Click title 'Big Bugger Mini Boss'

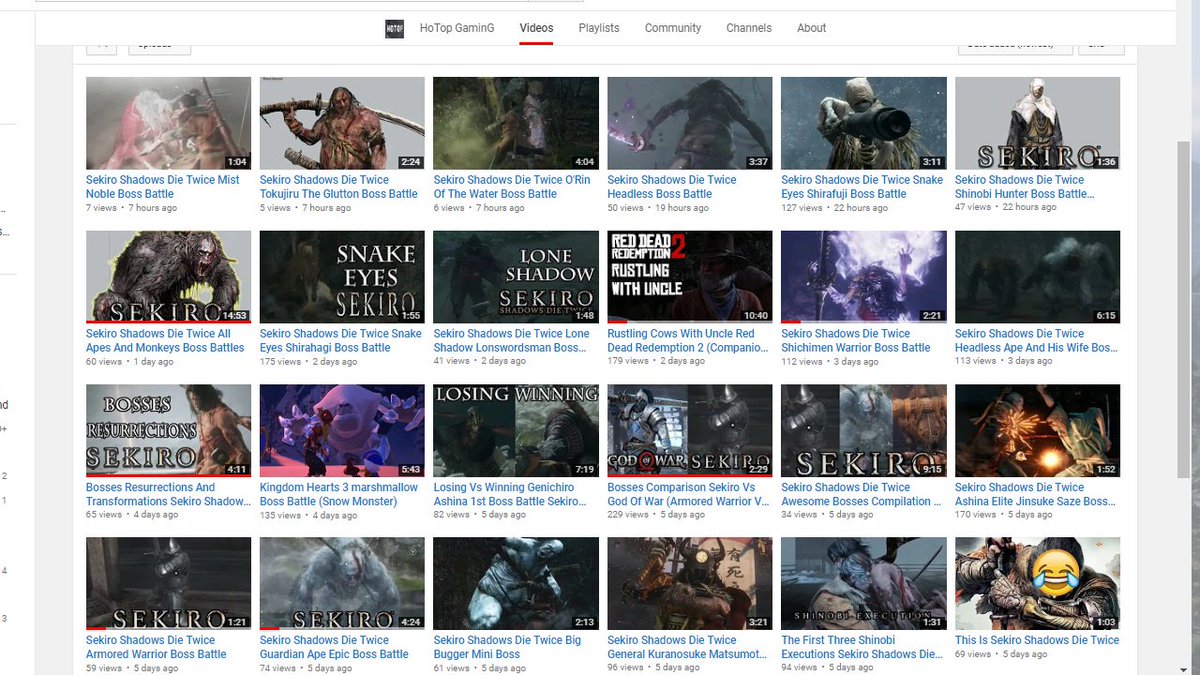tap(507, 647)
